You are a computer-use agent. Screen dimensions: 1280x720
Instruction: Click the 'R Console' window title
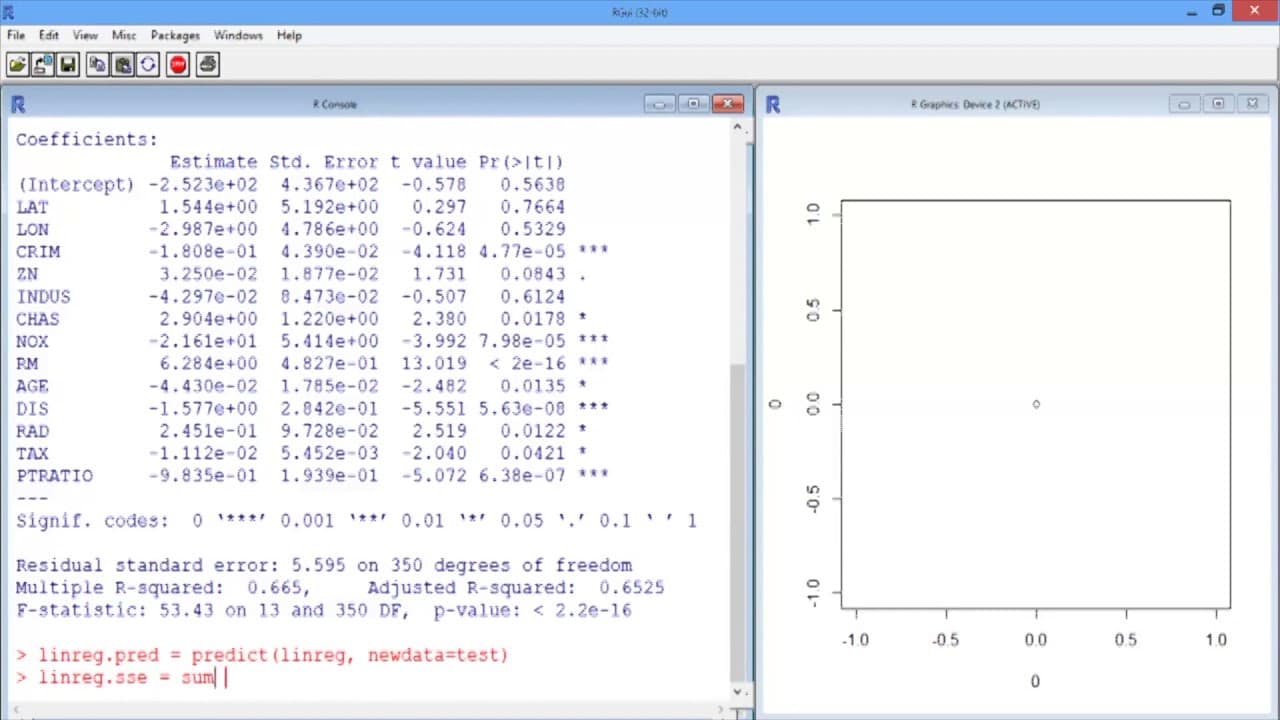point(335,104)
